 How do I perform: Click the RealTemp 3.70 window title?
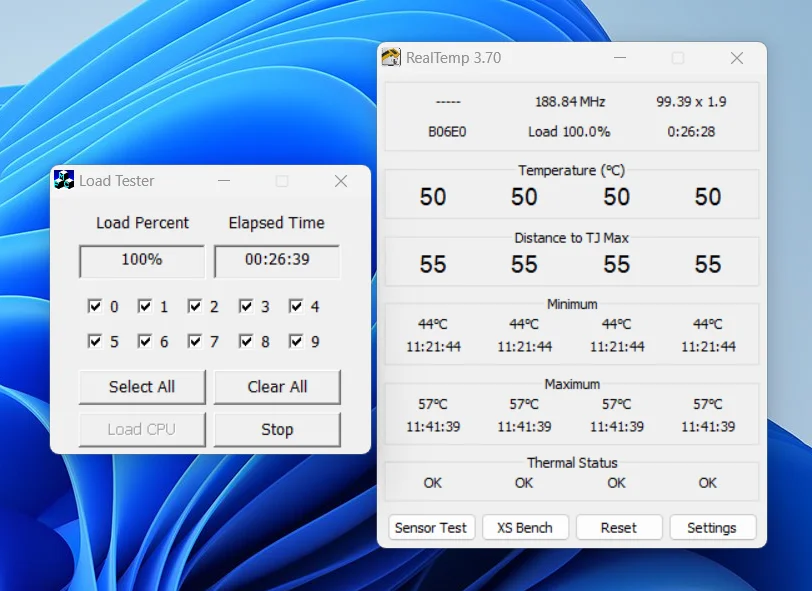click(x=454, y=57)
